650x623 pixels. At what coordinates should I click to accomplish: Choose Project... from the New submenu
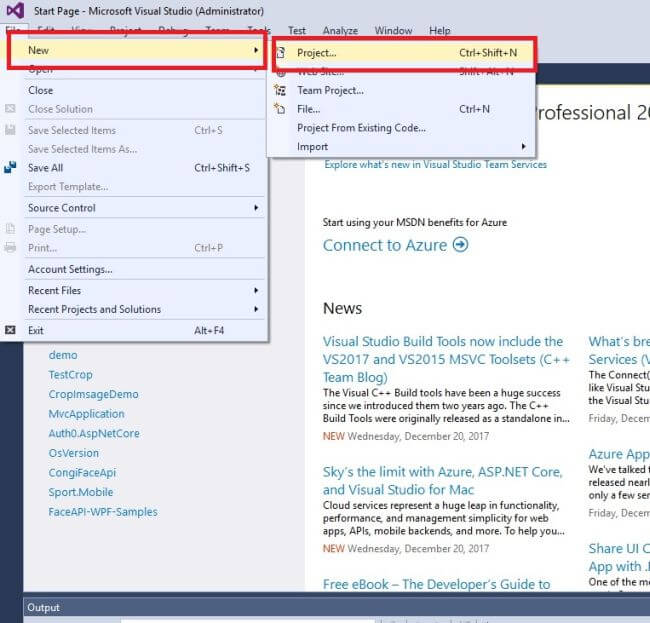[x=404, y=53]
